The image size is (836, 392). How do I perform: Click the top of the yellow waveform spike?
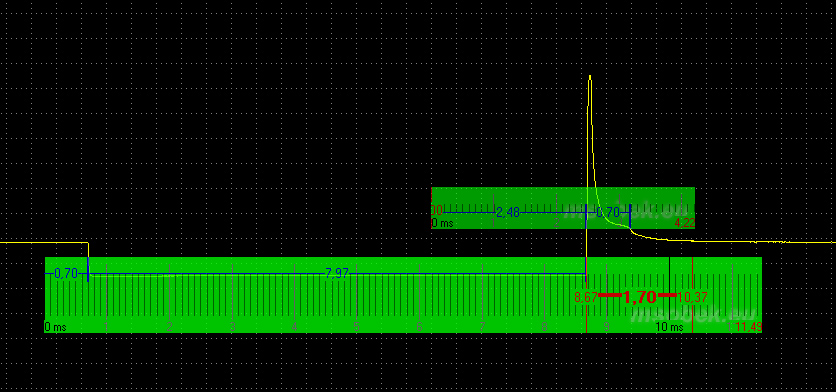590,78
